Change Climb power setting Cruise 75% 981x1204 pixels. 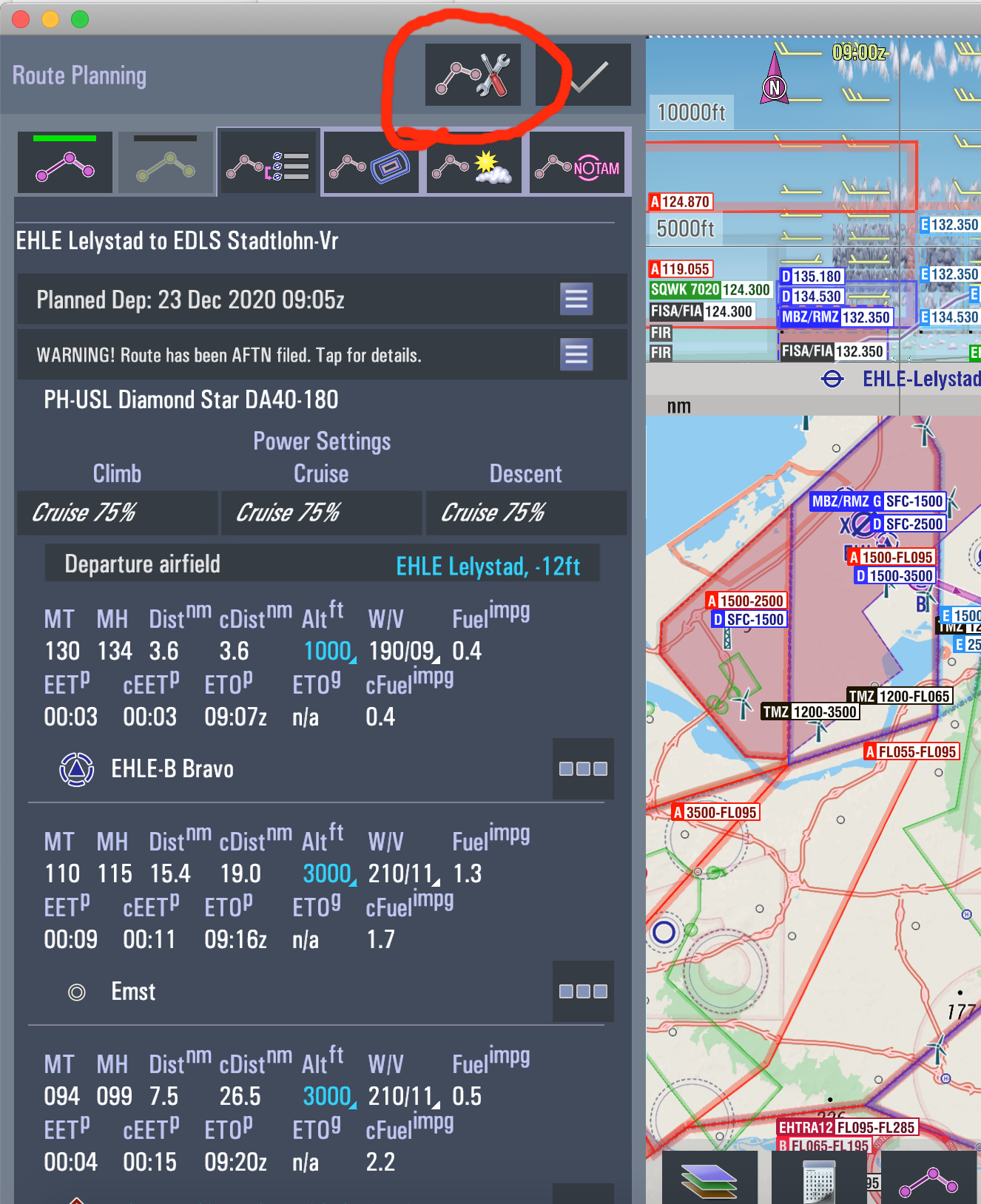point(117,513)
